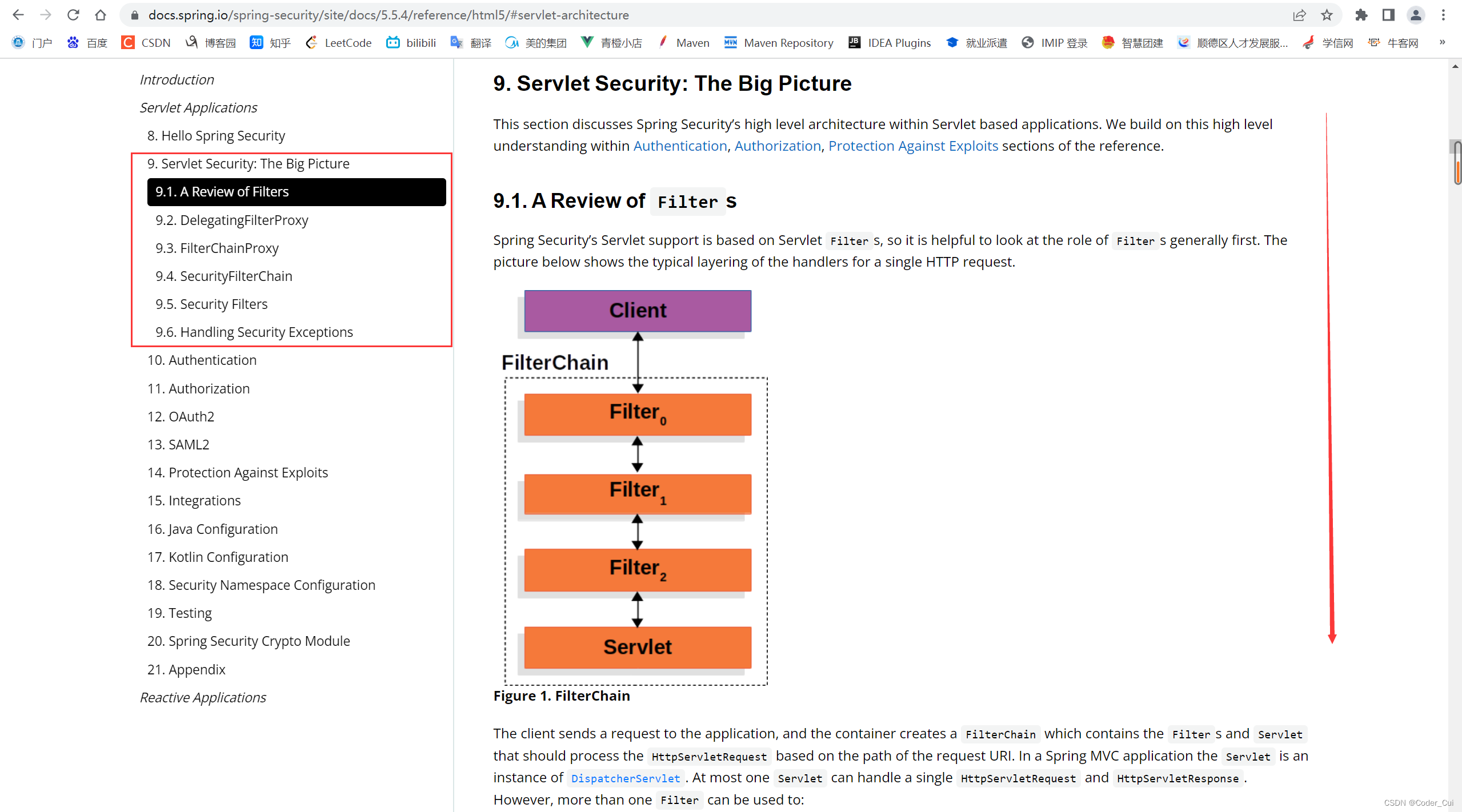Go to the browser home page
This screenshot has width=1462, height=812.
click(x=101, y=15)
